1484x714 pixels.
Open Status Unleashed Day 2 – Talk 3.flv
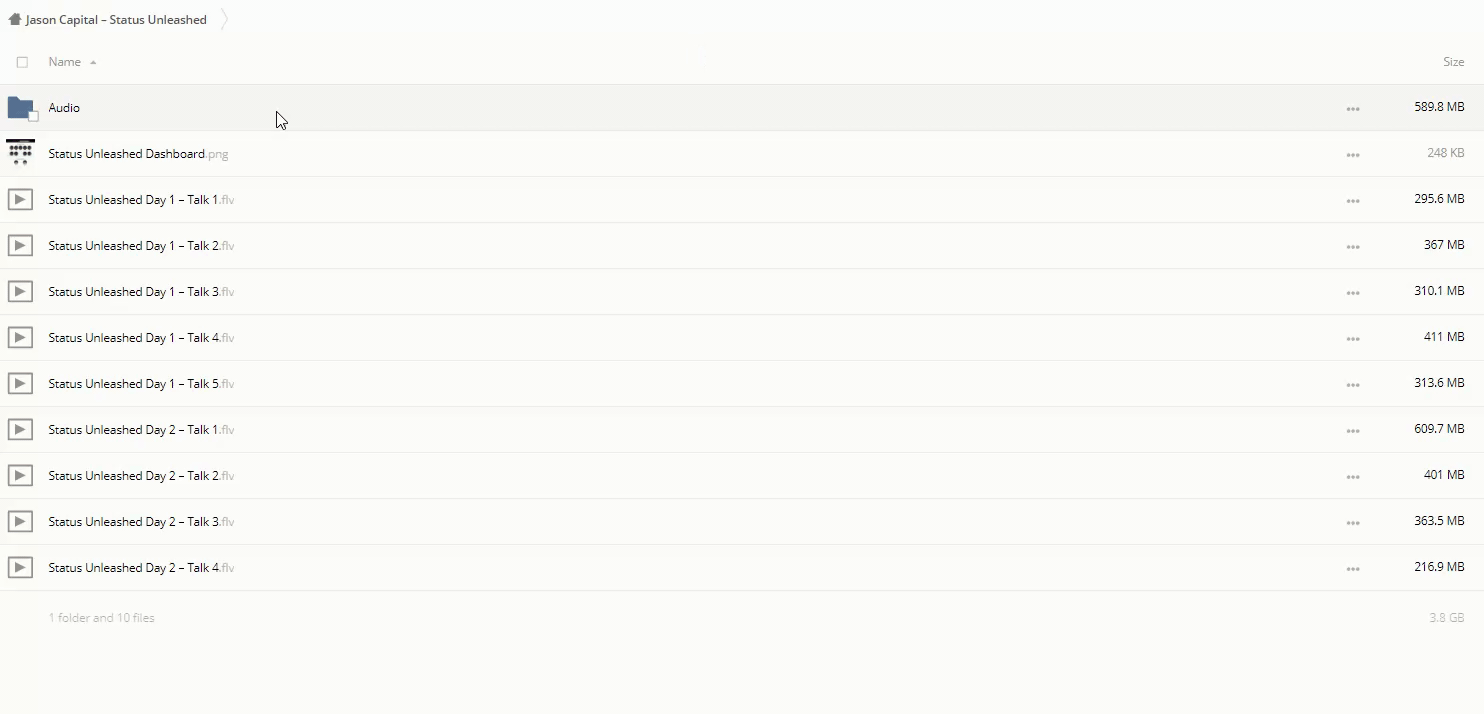coord(141,522)
